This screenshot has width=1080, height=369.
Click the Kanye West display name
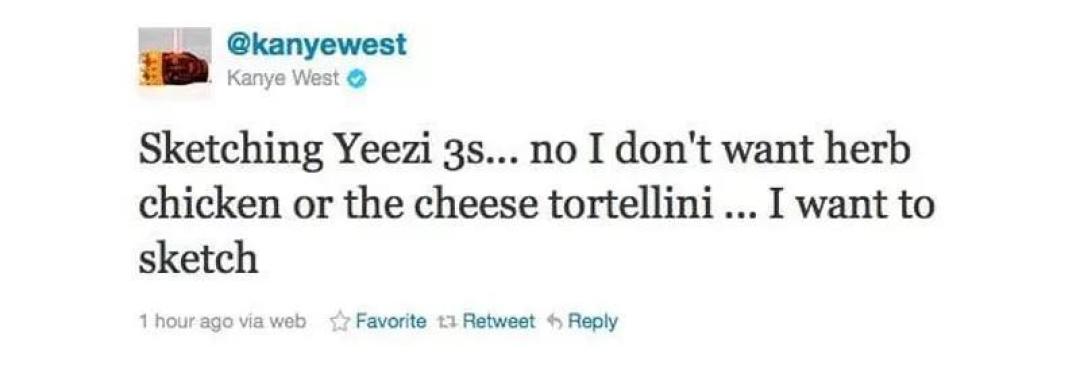pyautogui.click(x=284, y=80)
